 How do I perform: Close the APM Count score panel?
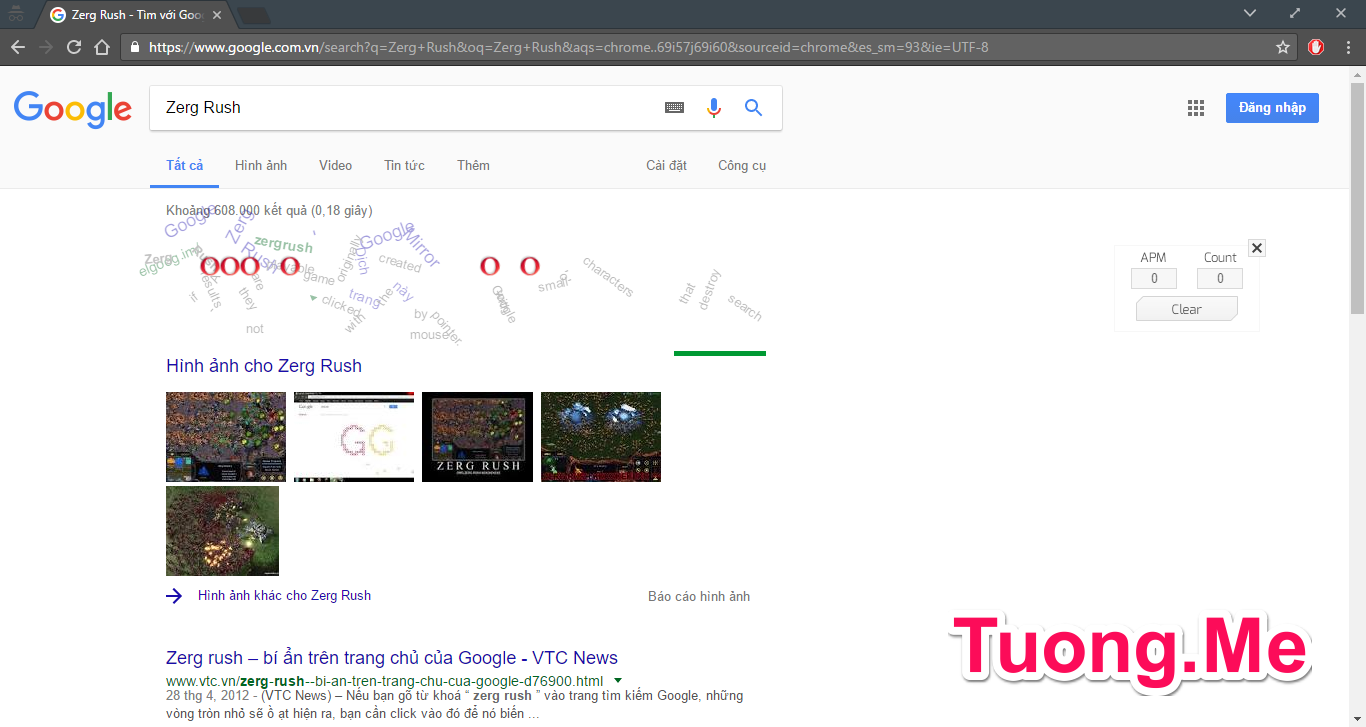[x=1257, y=248]
